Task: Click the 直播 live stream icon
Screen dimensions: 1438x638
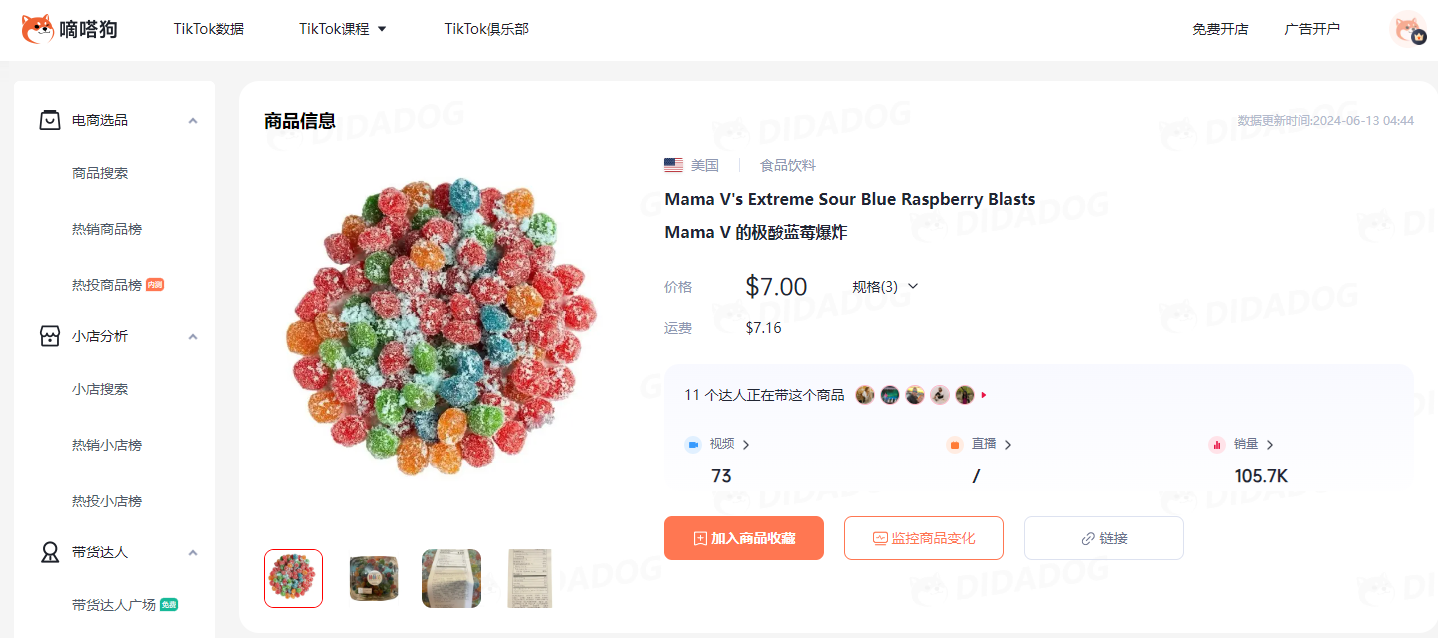Action: [955, 444]
